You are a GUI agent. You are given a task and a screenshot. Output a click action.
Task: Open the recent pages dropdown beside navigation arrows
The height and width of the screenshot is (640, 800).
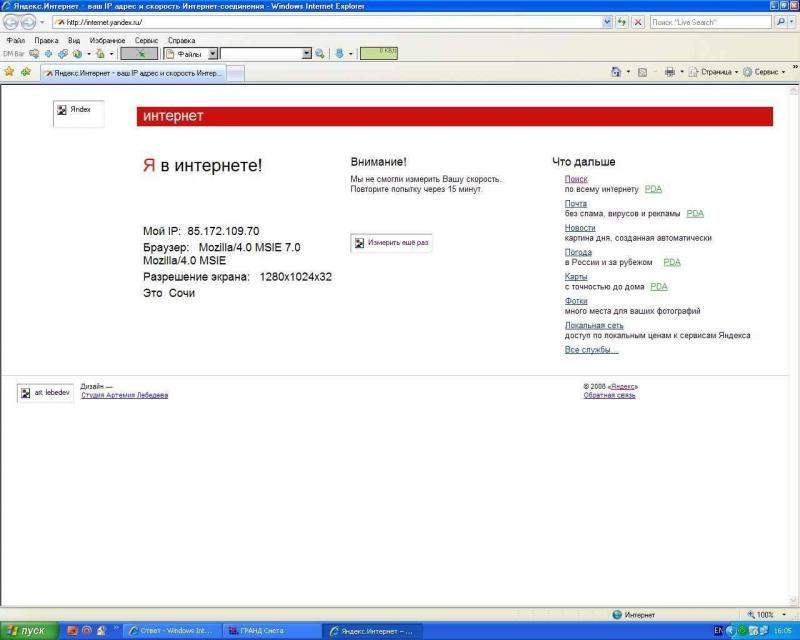42,22
